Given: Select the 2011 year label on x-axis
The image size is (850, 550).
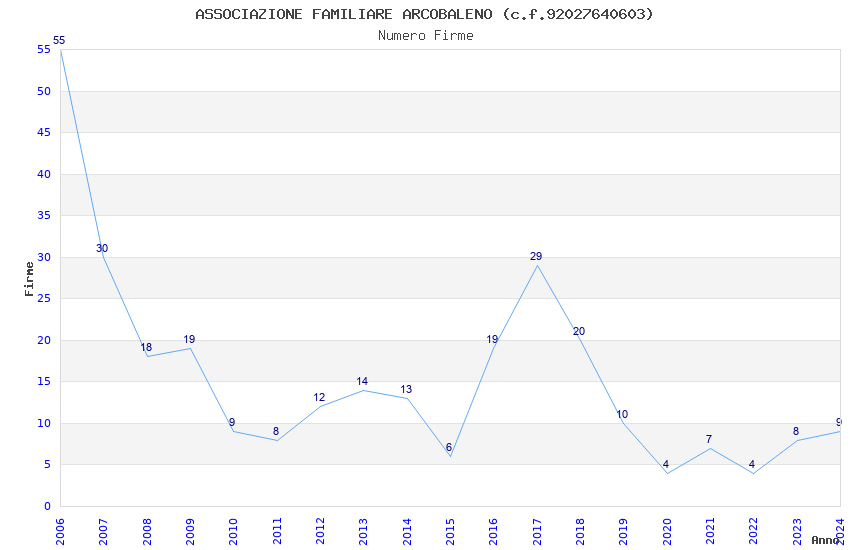Looking at the screenshot, I should click(x=276, y=532).
